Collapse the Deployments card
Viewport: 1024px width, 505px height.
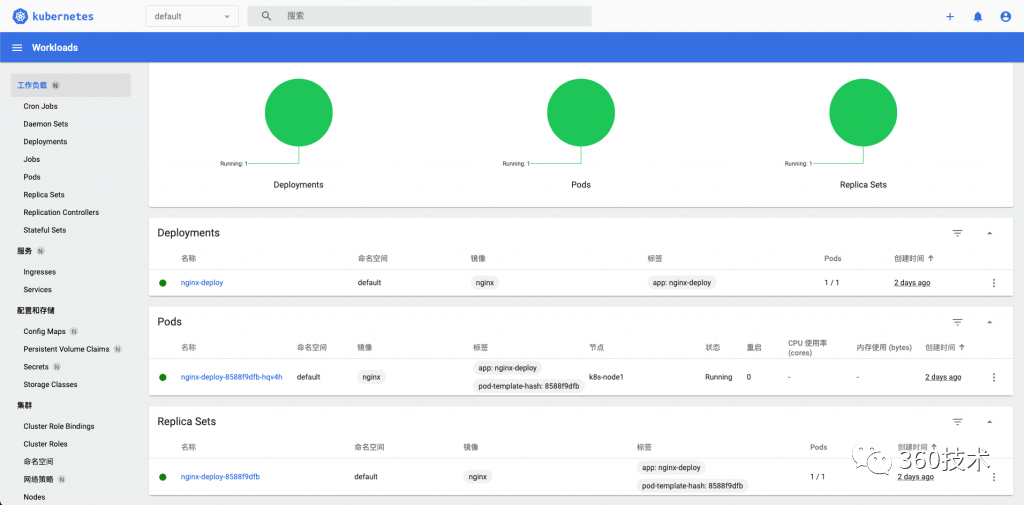989,233
